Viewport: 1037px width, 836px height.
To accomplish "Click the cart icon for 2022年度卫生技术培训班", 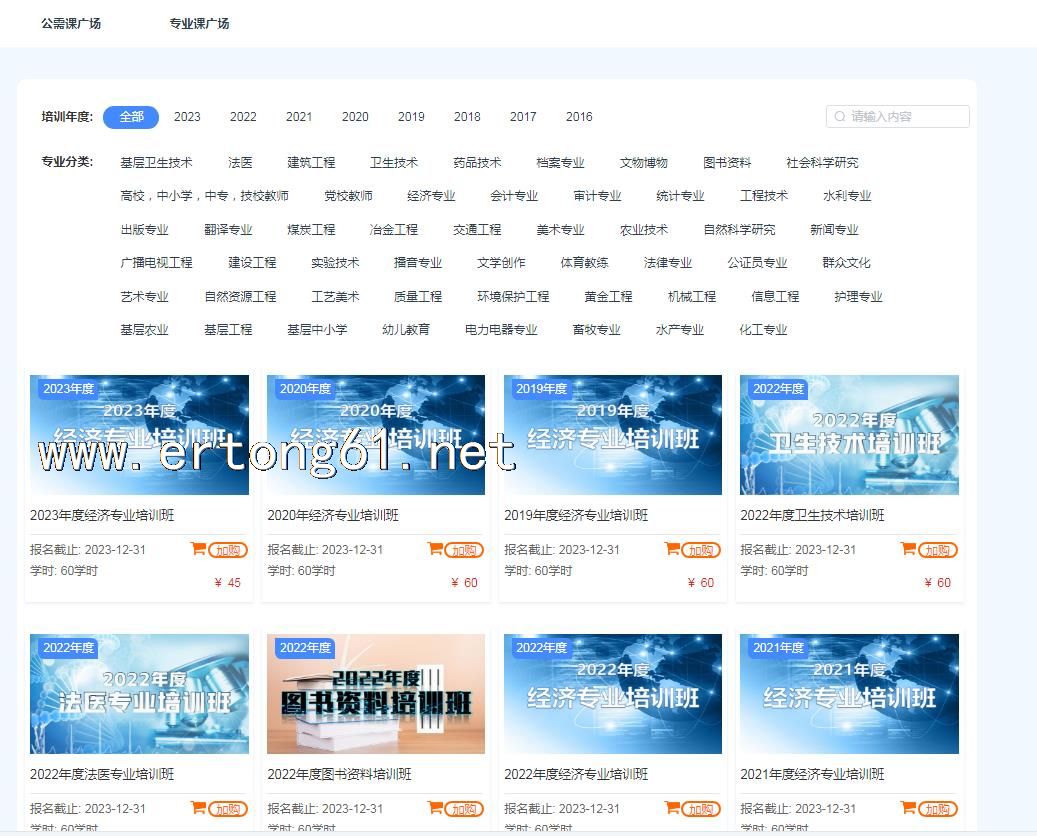I will pos(908,549).
